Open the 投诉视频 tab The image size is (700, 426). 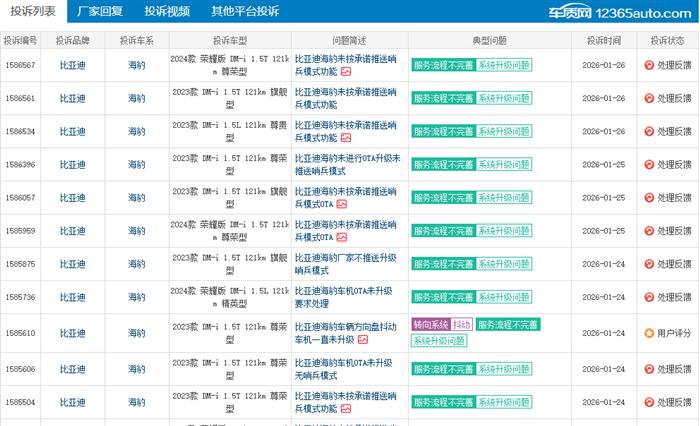click(x=166, y=11)
